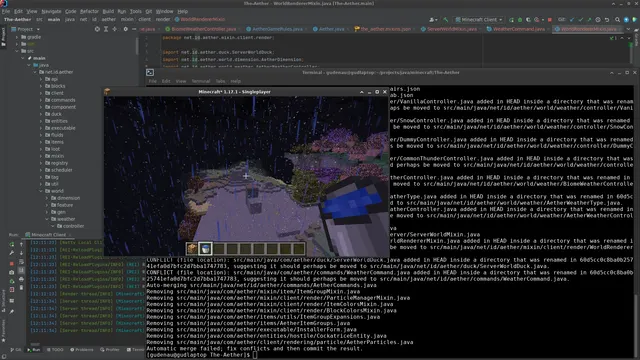The image size is (640, 360).
Task: Expand the dimension package
Action: coord(47,198)
